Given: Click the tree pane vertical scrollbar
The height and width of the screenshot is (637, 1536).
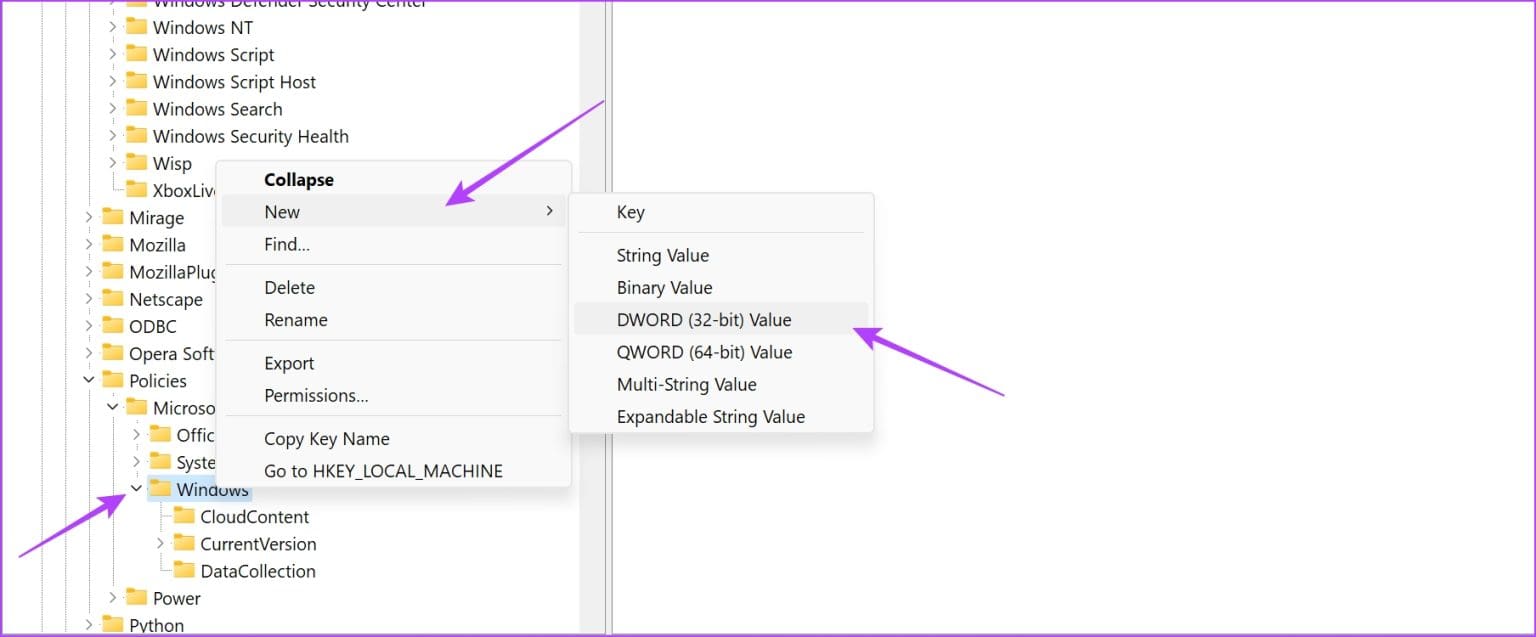Looking at the screenshot, I should coord(592,318).
